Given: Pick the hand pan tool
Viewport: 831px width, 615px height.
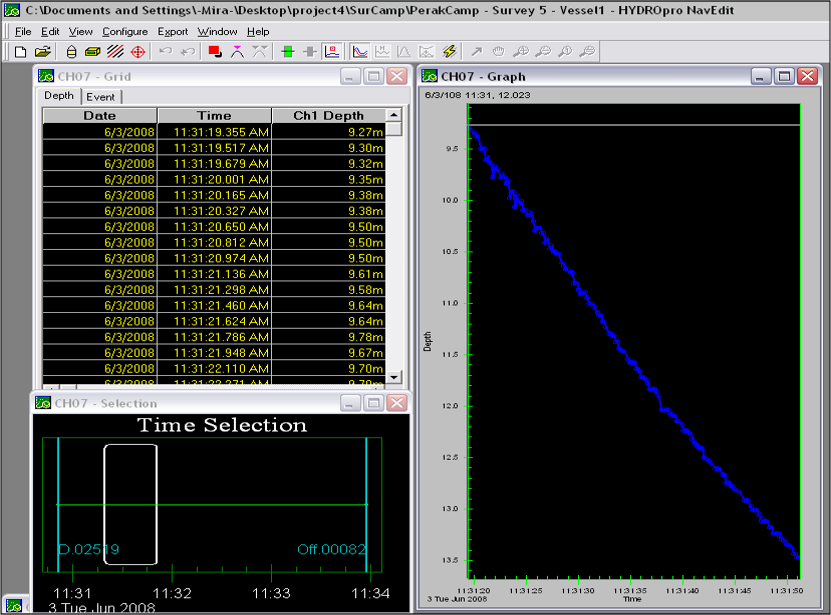Looking at the screenshot, I should [x=498, y=51].
